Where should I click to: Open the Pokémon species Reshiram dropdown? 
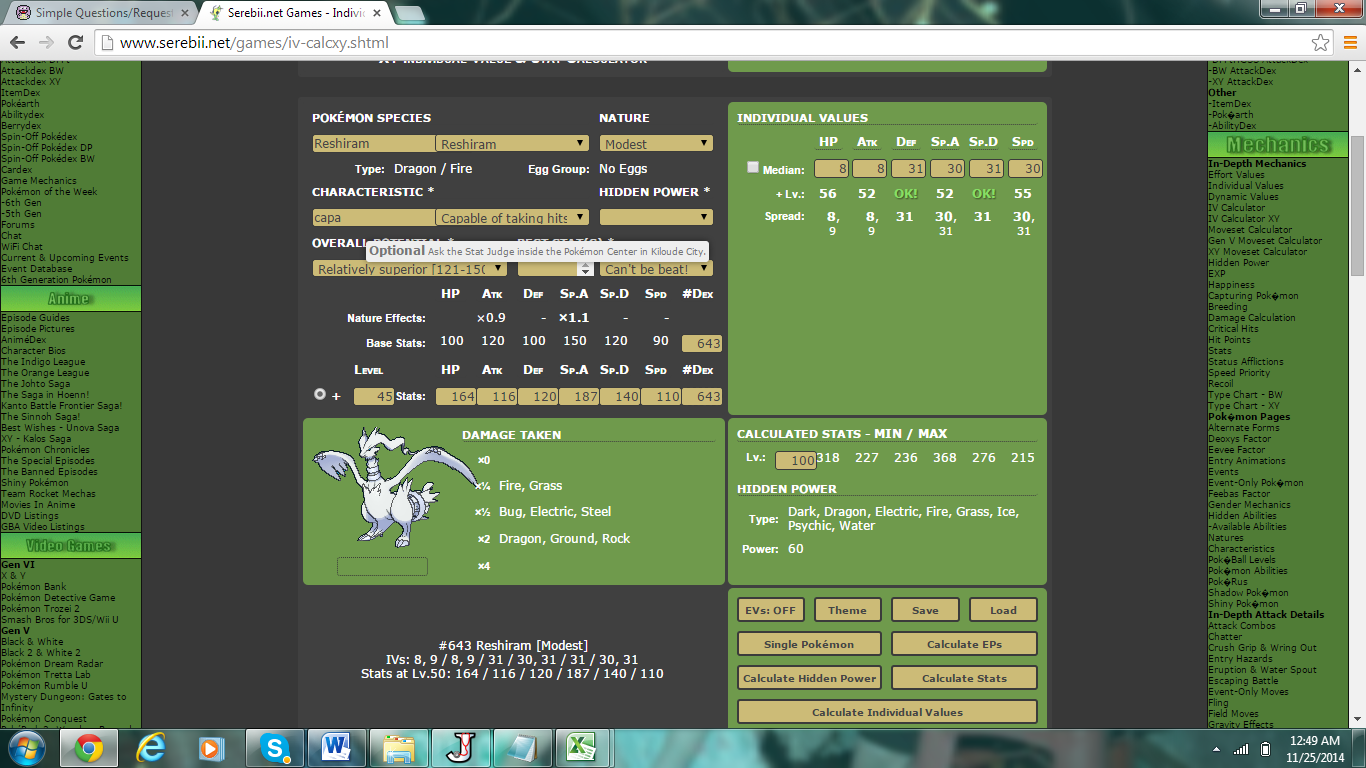512,144
